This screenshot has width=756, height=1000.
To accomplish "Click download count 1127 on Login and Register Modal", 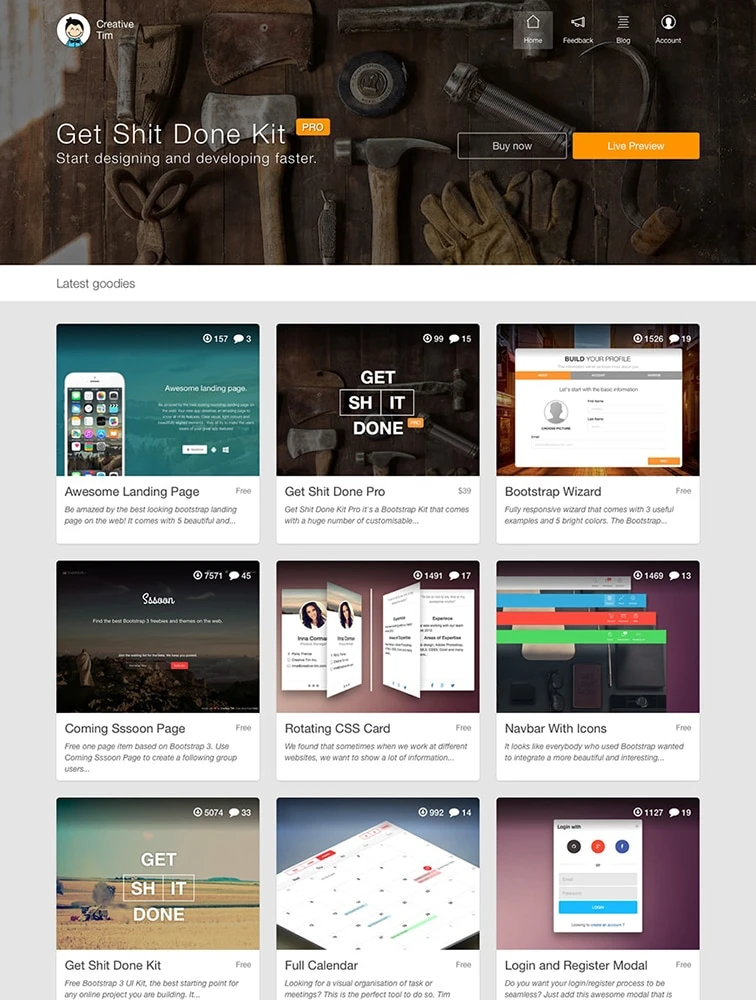I will [648, 812].
